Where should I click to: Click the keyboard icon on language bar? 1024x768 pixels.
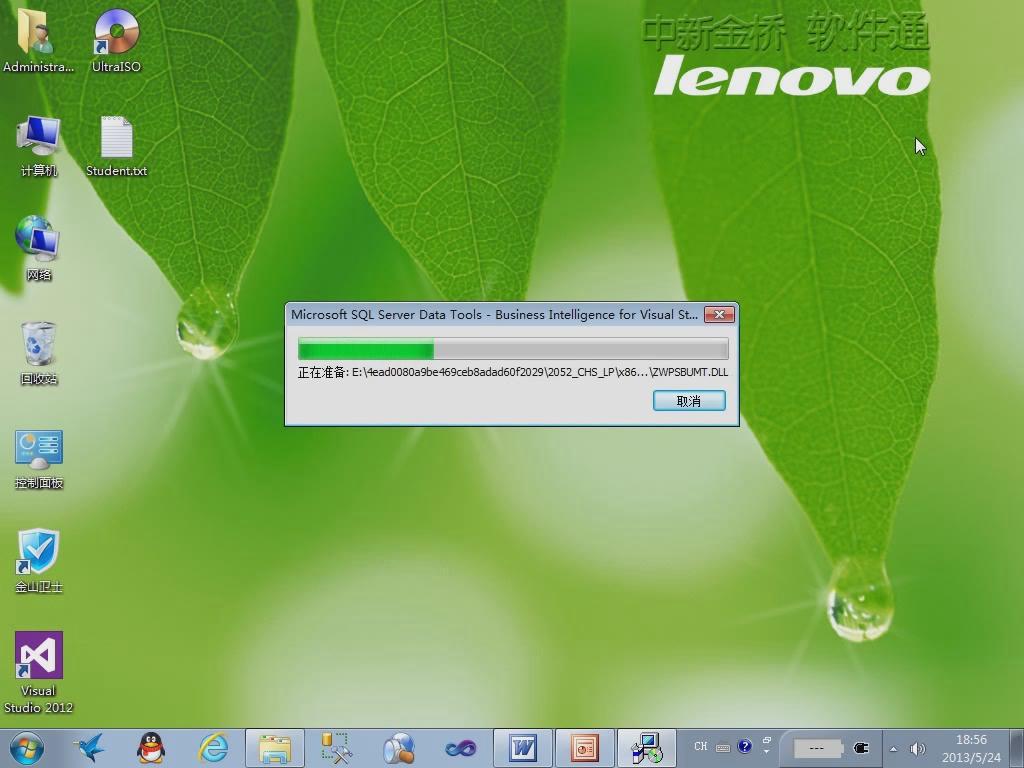(723, 747)
